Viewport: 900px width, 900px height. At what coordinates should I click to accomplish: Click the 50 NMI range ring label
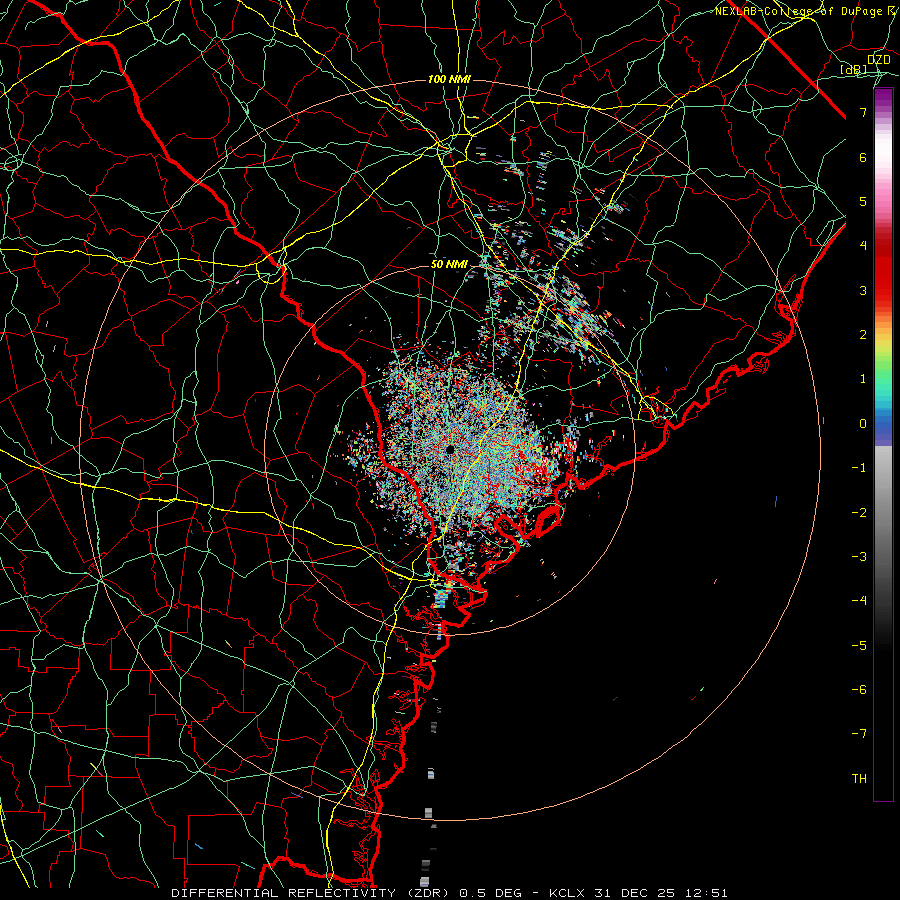[x=449, y=264]
